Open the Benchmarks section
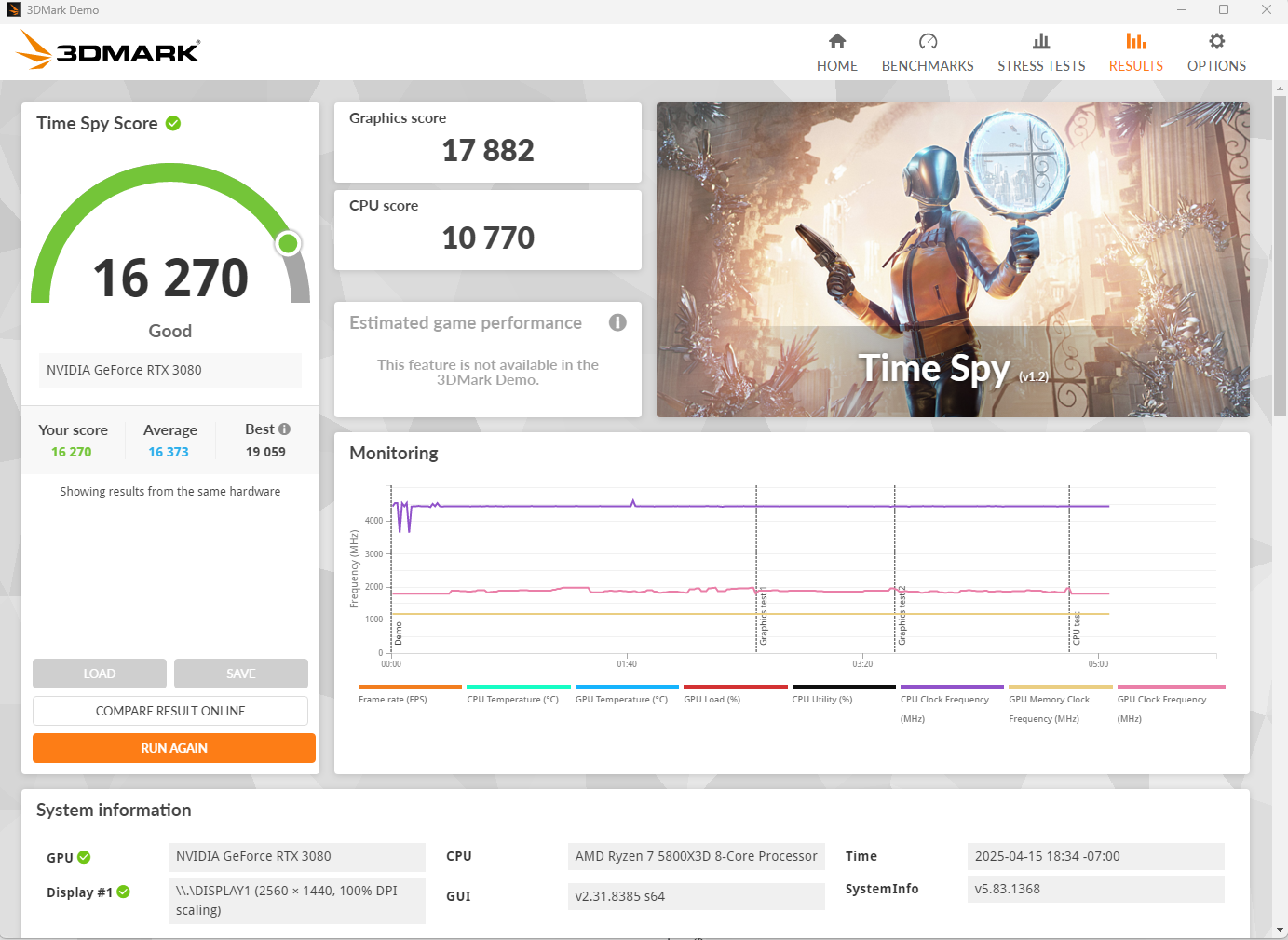Viewport: 1288px width, 940px height. 928,53
